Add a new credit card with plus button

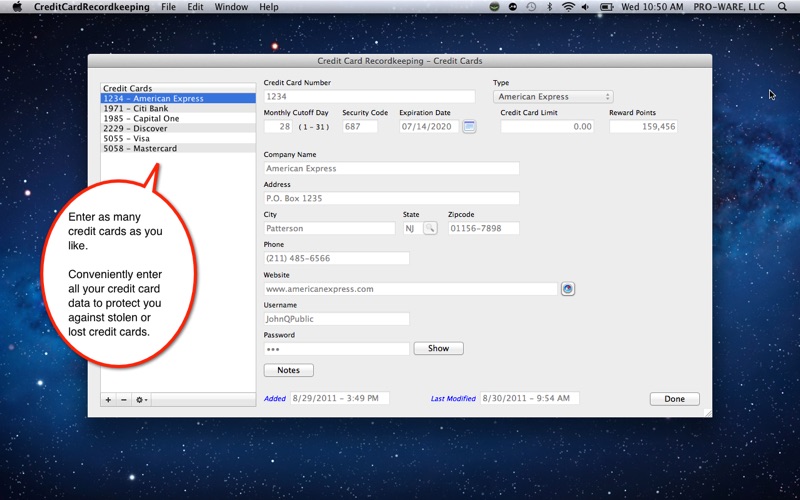click(x=108, y=399)
